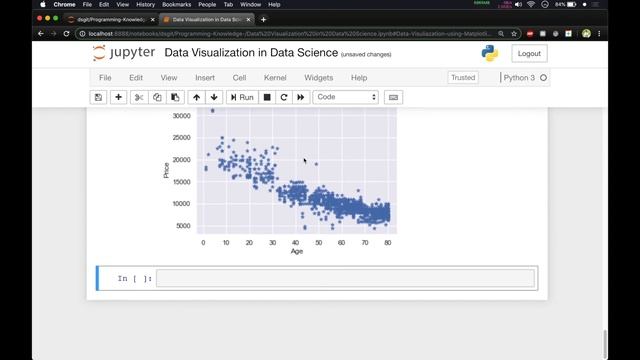Click the battery status icon

[571, 4]
